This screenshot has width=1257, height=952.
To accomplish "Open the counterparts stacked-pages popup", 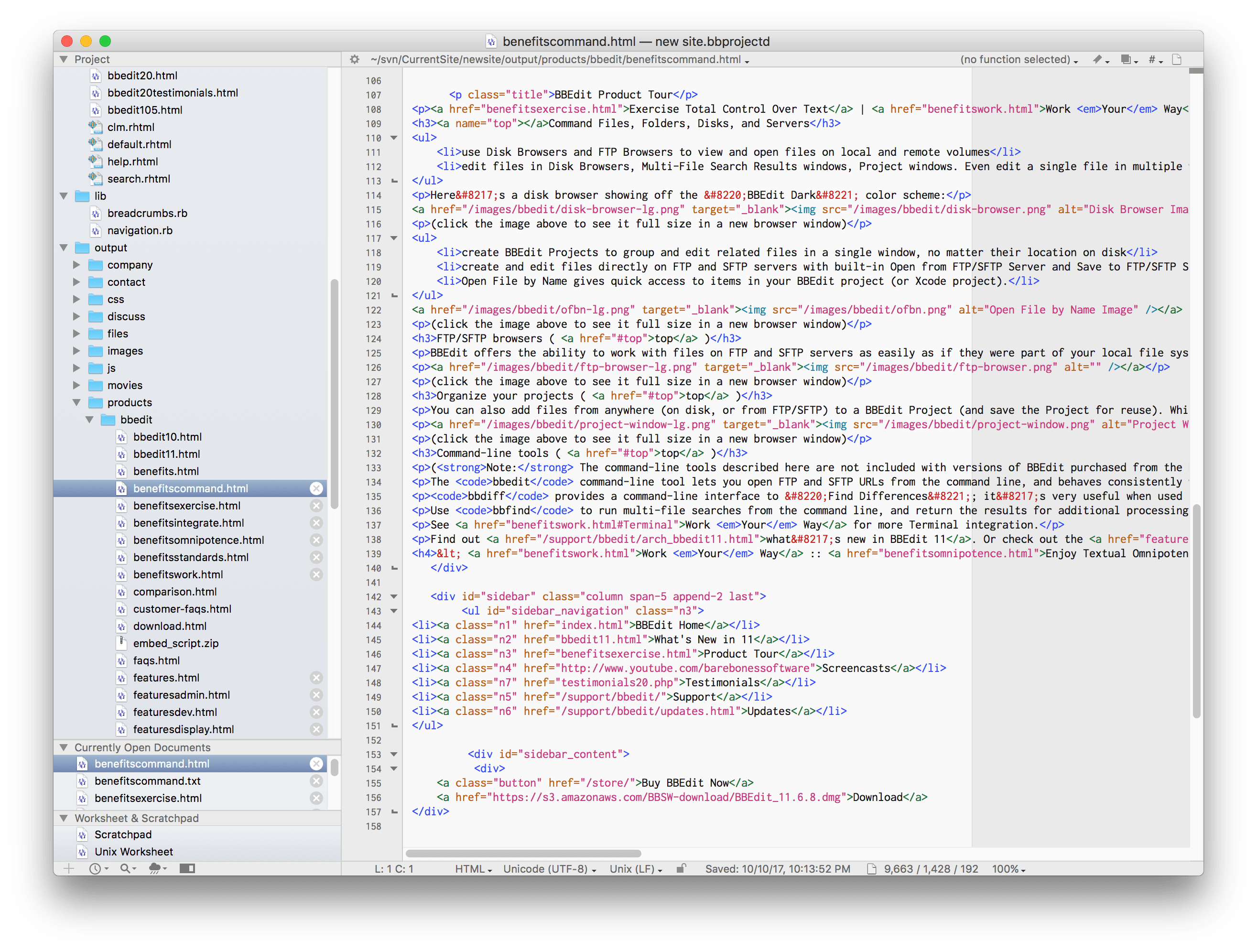I will pyautogui.click(x=1128, y=60).
